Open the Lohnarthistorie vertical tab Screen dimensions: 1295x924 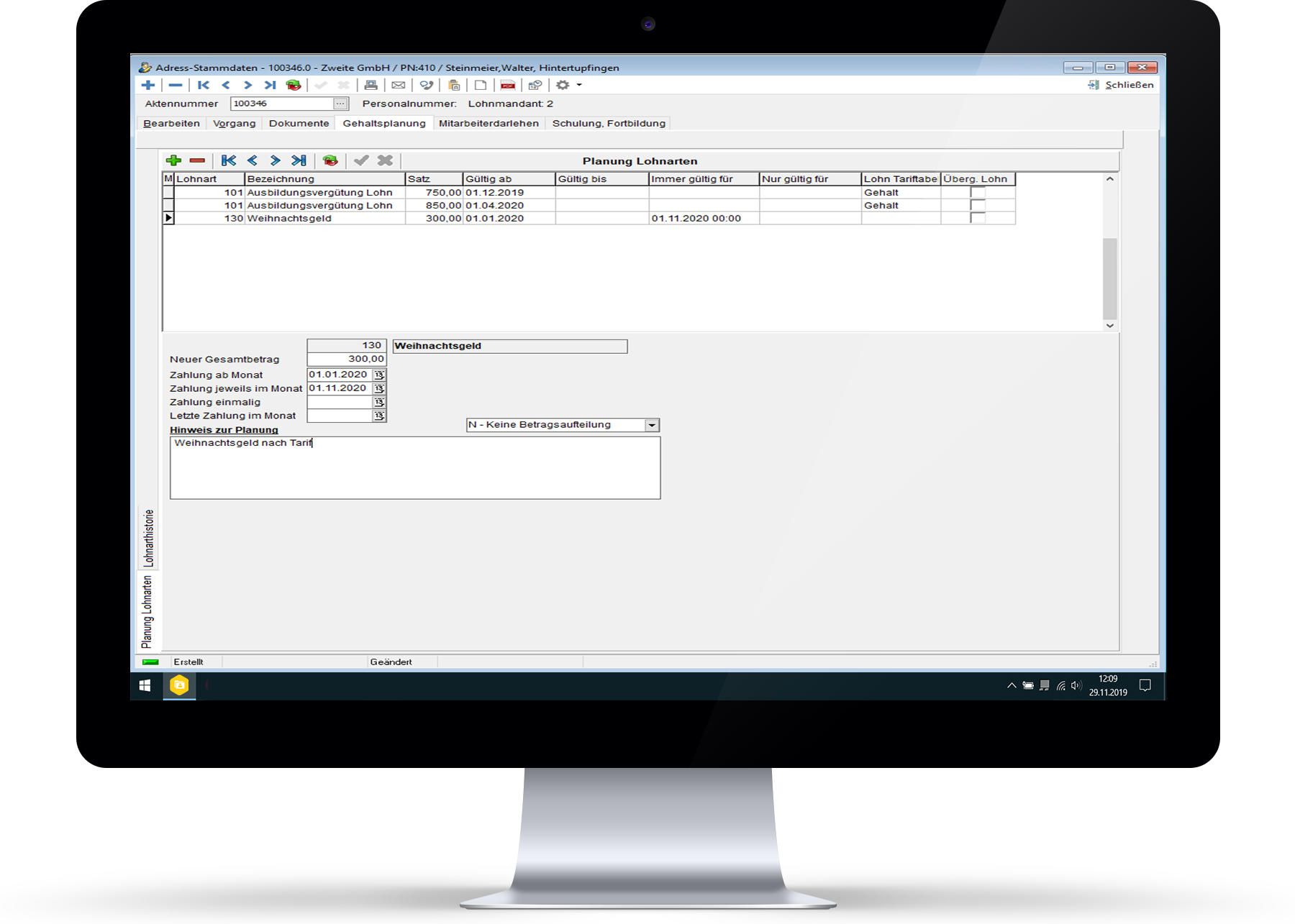click(x=148, y=537)
